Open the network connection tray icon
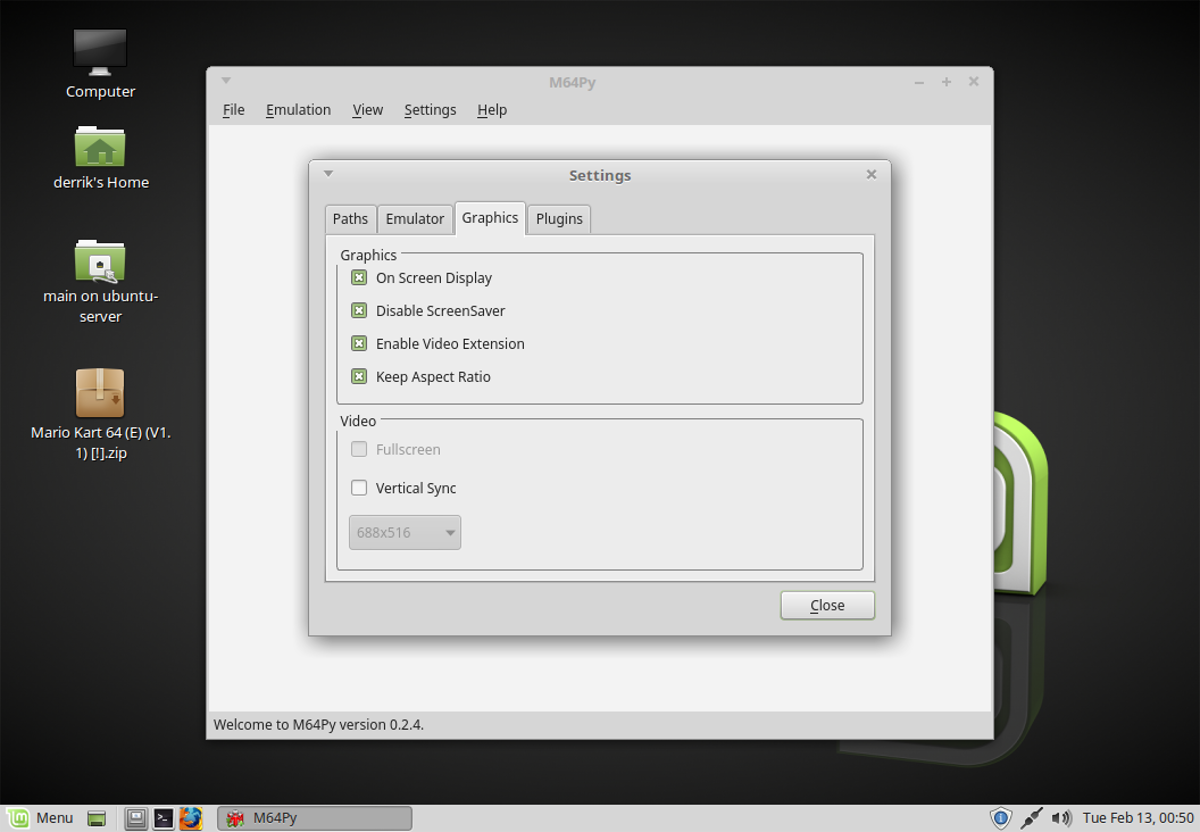The width and height of the screenshot is (1200, 832). coord(1032,818)
